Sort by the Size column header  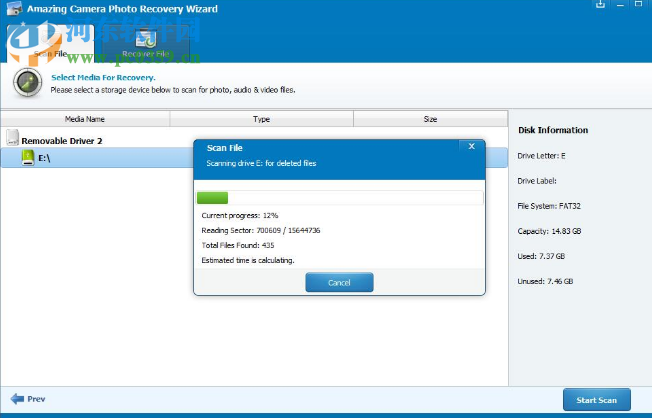(x=430, y=119)
